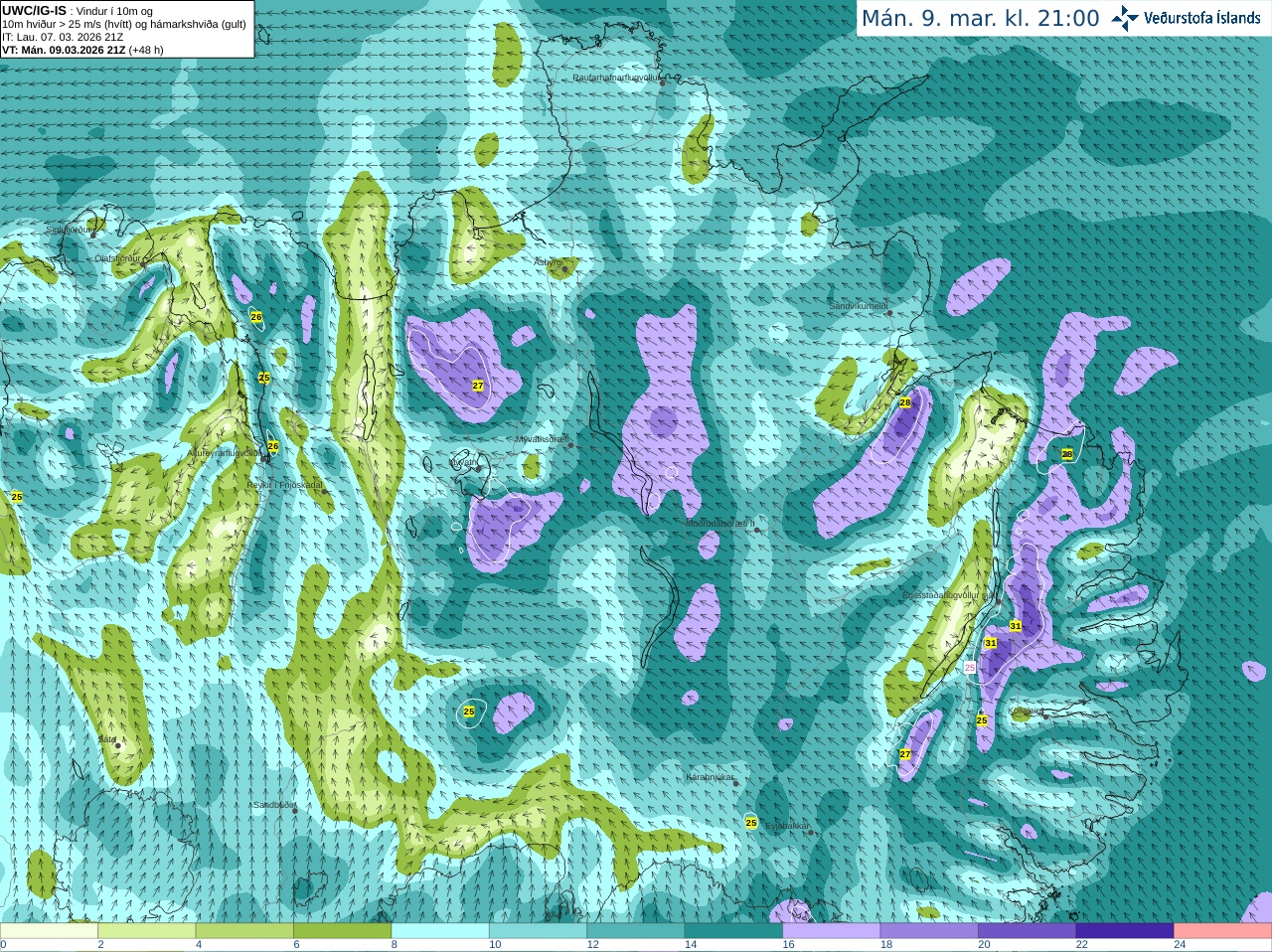Click the legend scale number 8
The image size is (1272, 952).
click(x=394, y=945)
